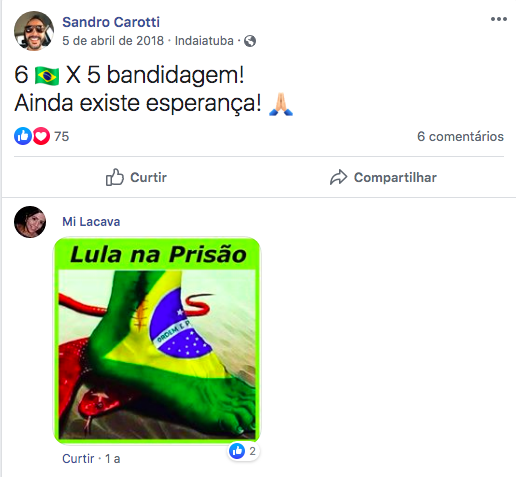Click the public globe privacy icon
The image size is (516, 477).
click(250, 41)
